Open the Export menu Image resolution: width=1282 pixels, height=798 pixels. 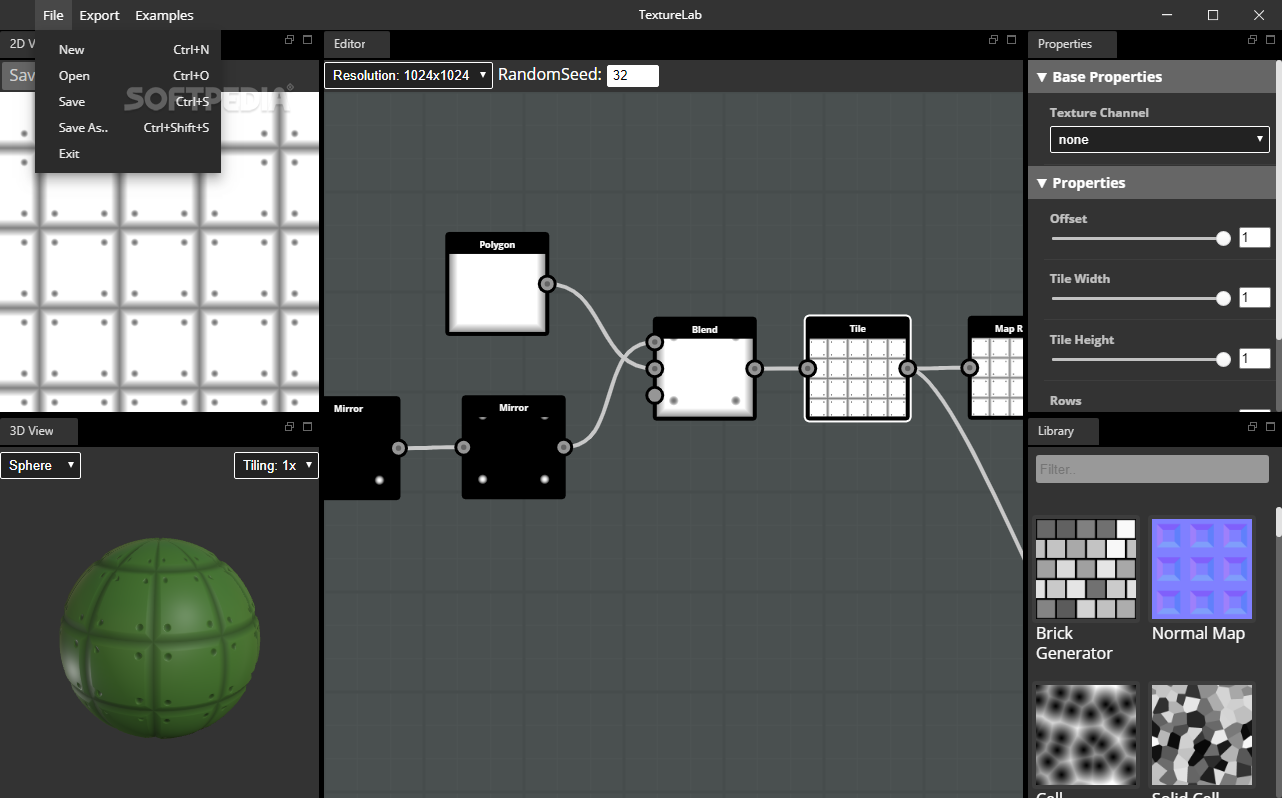click(99, 15)
